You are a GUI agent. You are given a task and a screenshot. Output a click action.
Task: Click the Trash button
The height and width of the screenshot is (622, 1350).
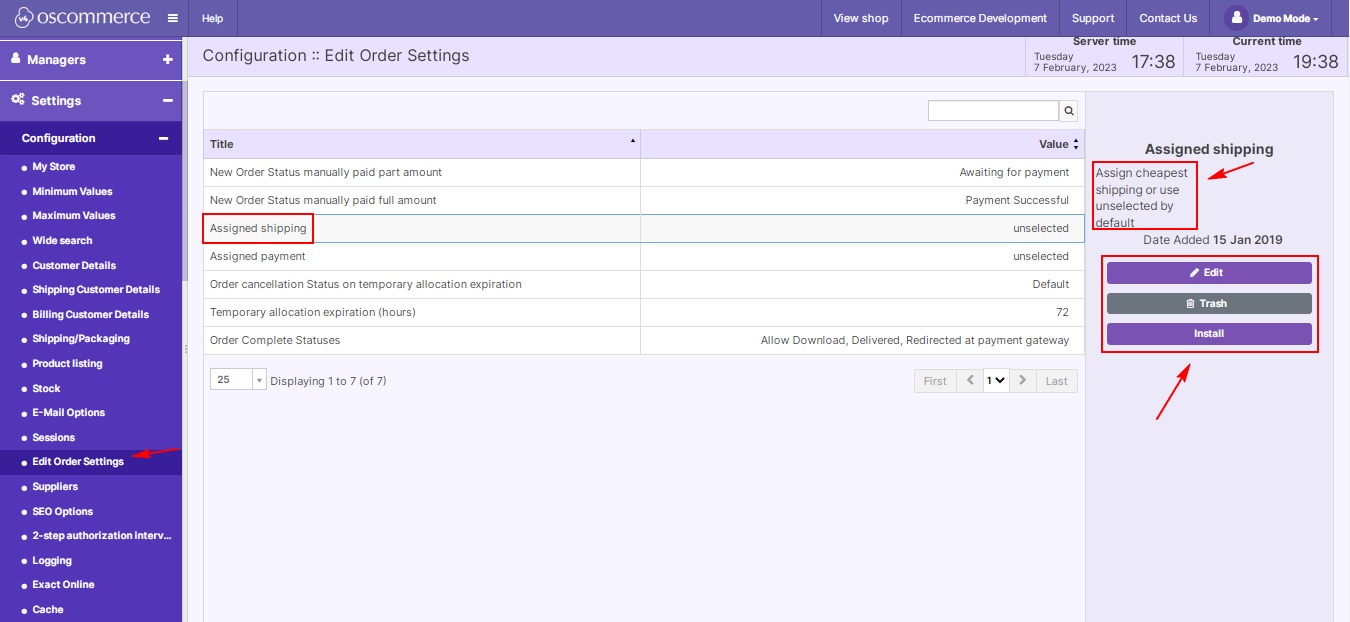tap(1208, 304)
